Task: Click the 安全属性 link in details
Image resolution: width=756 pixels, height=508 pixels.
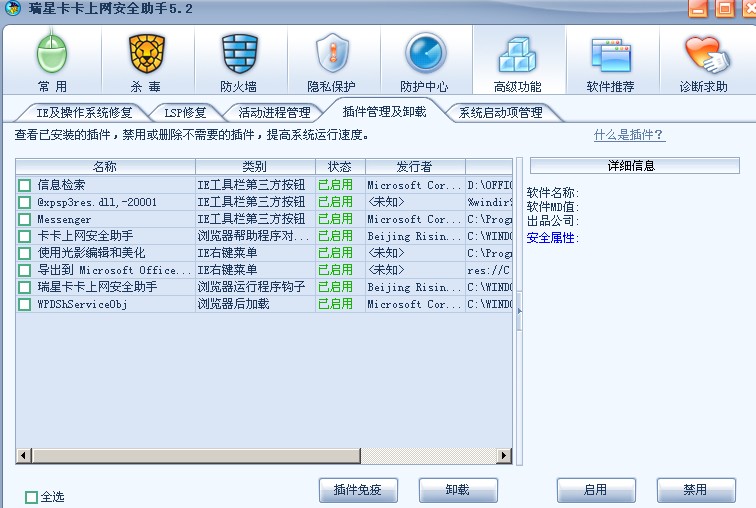Action: click(x=551, y=238)
